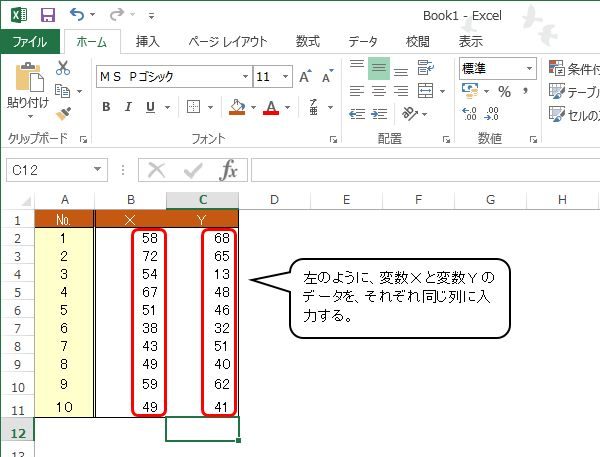Click the Cut scissors icon
This screenshot has width=600, height=457.
click(x=62, y=68)
